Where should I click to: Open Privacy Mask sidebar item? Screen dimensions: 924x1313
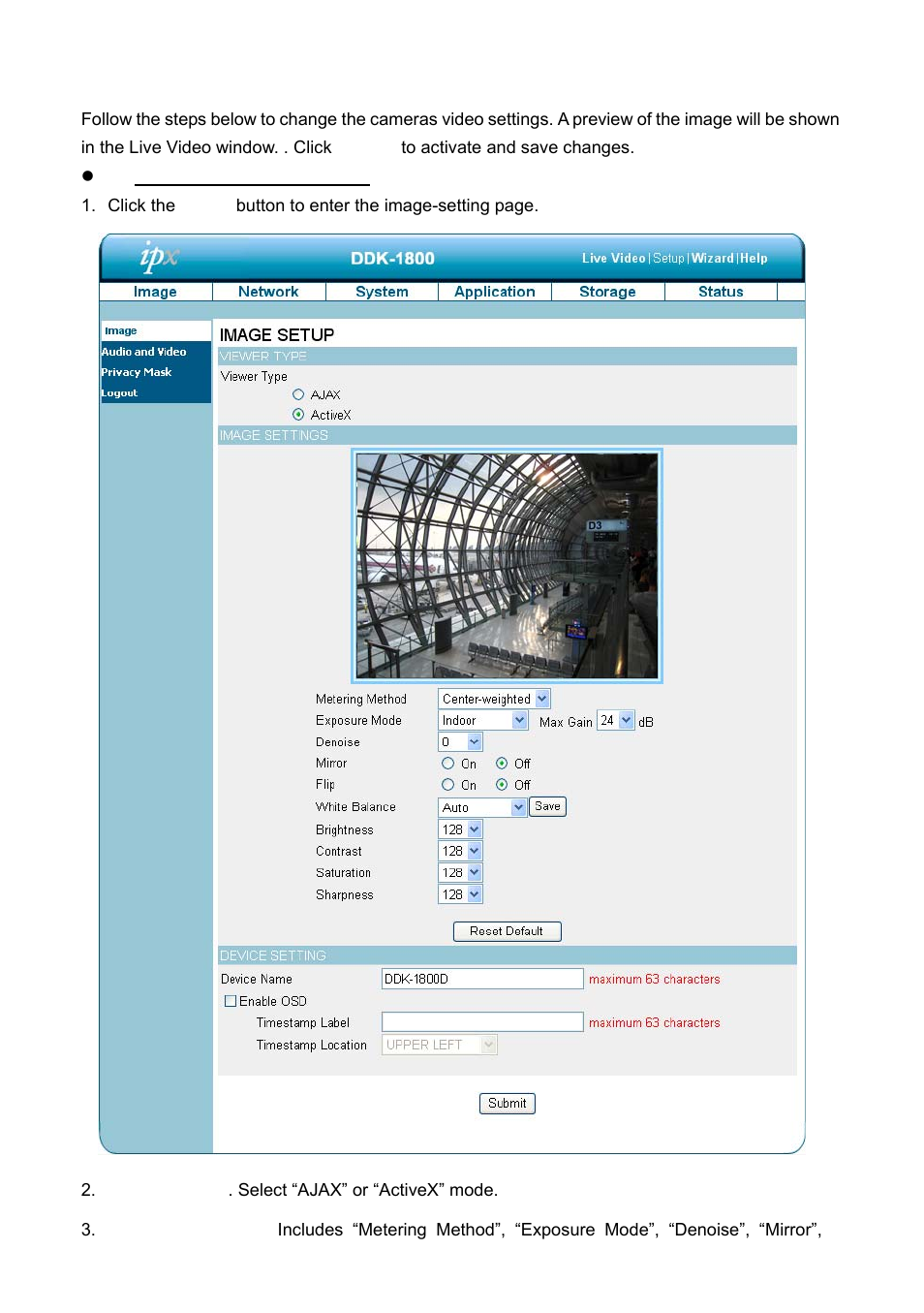point(137,372)
